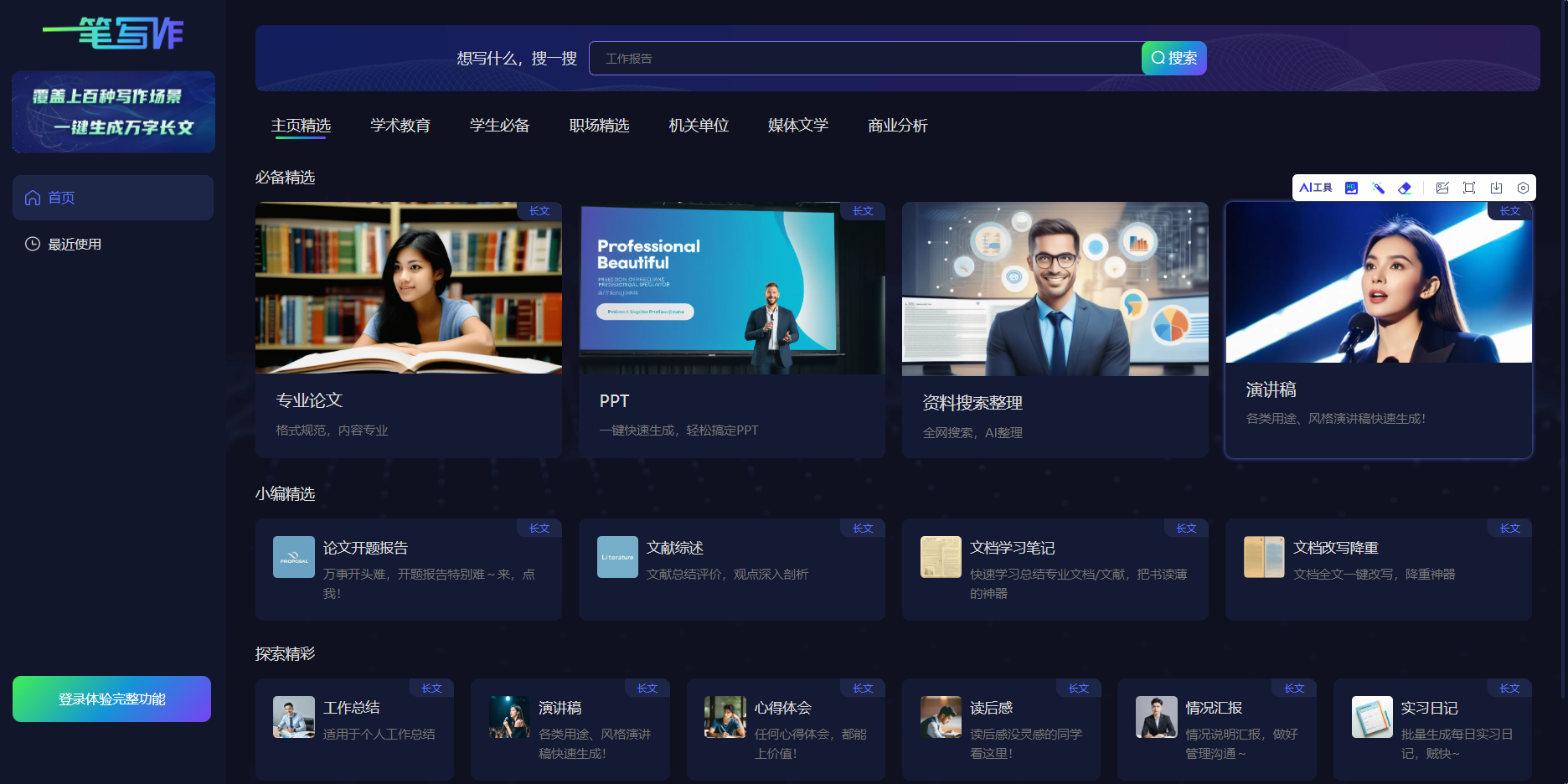1568x784 pixels.
Task: Click the 登录体验完整功能 button
Action: pyautogui.click(x=111, y=699)
